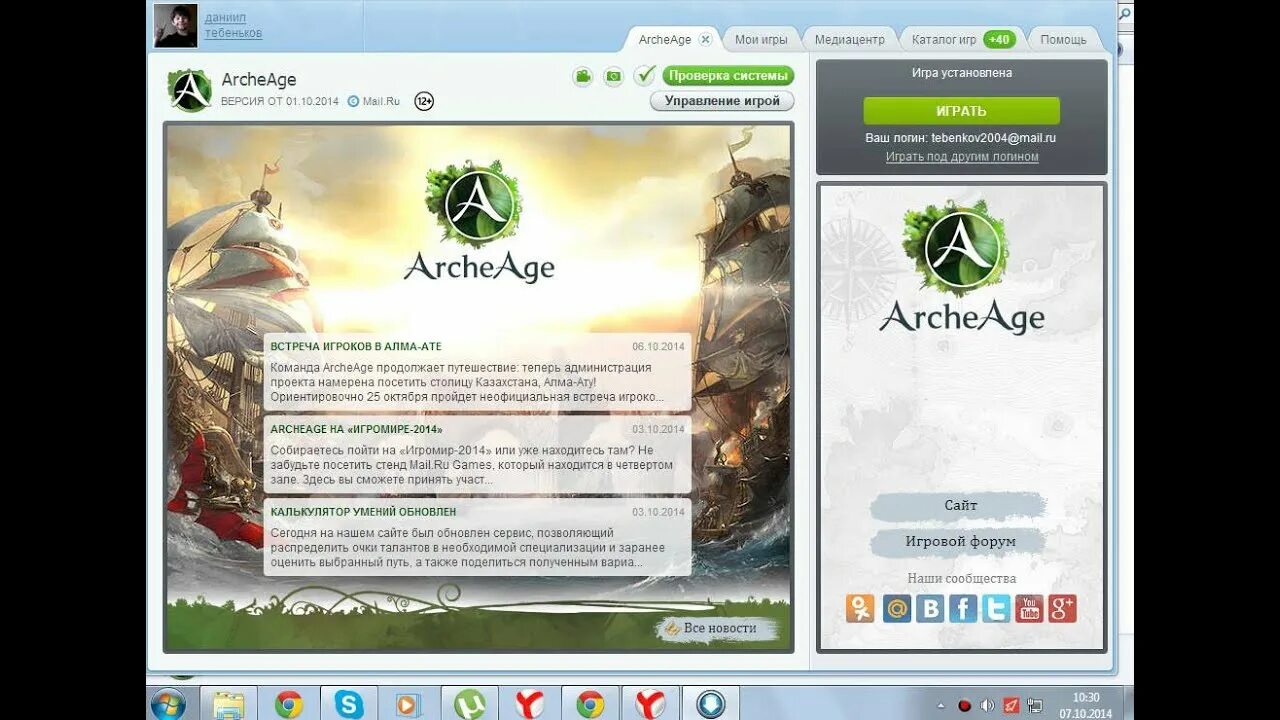Click the red recording tray icon

965,705
